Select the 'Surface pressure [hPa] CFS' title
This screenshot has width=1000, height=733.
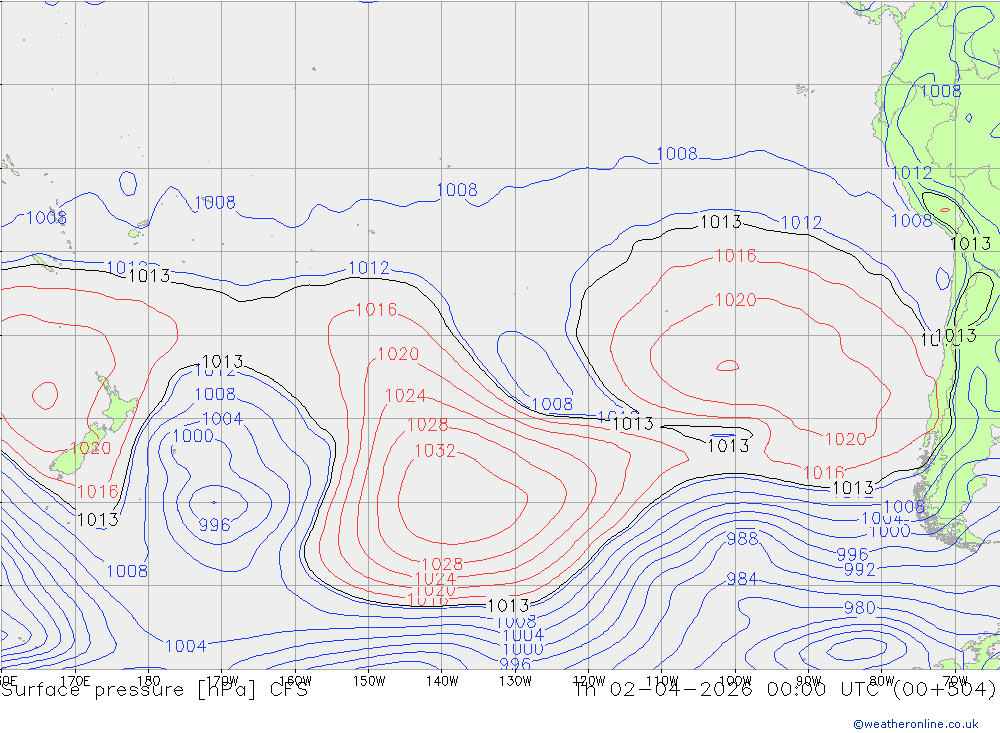click(x=154, y=690)
